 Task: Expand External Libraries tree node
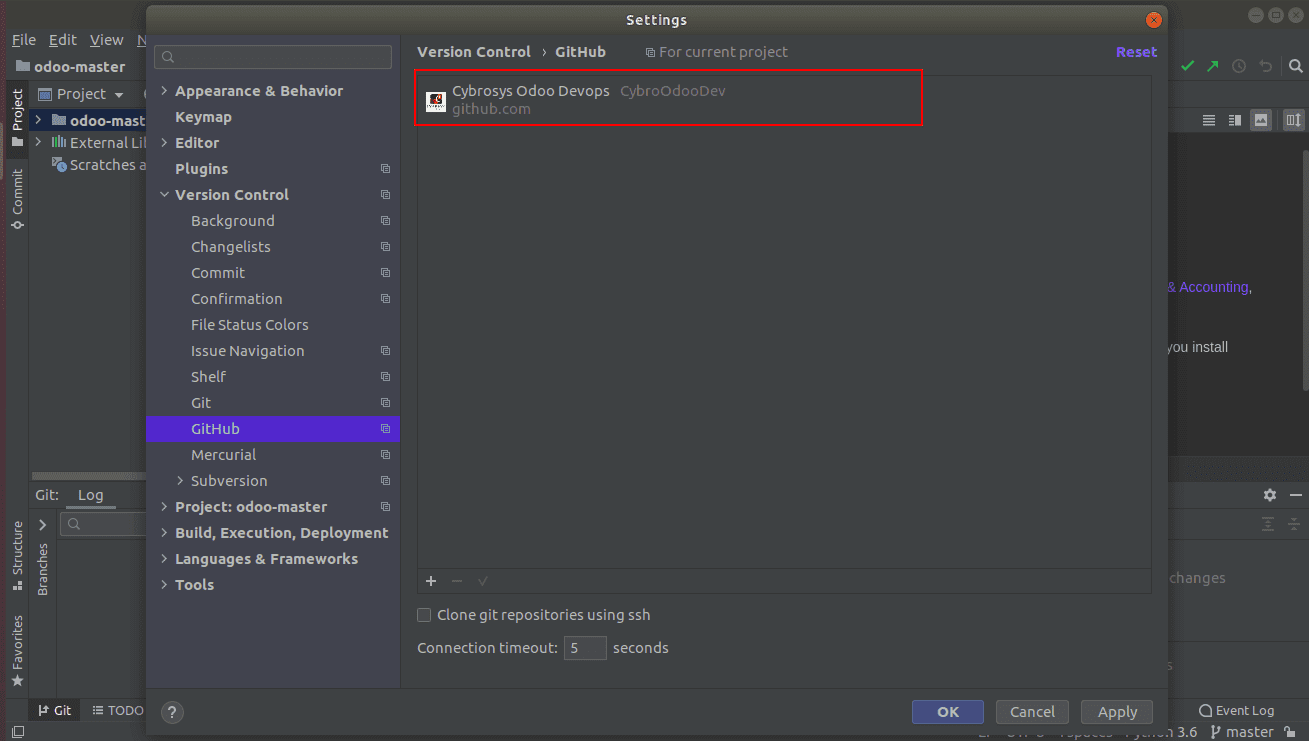pyautogui.click(x=38, y=142)
